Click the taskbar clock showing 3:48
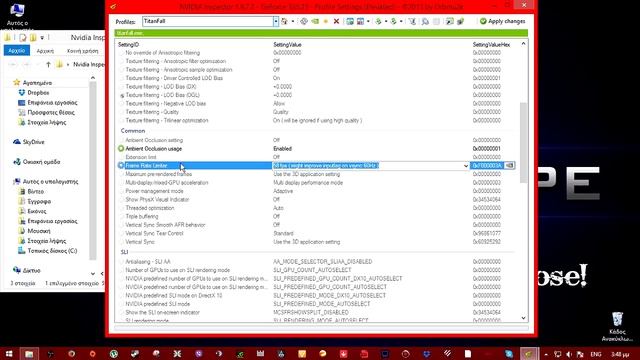The height and width of the screenshot is (360, 640). coord(620,354)
